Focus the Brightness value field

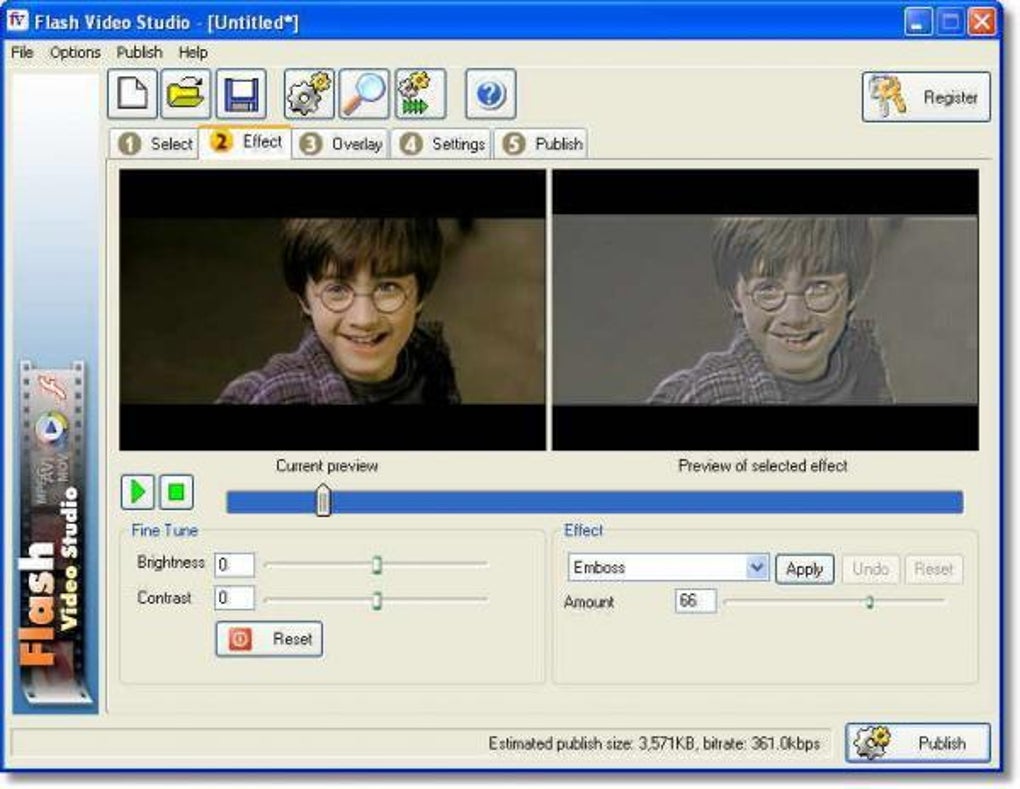(x=234, y=565)
